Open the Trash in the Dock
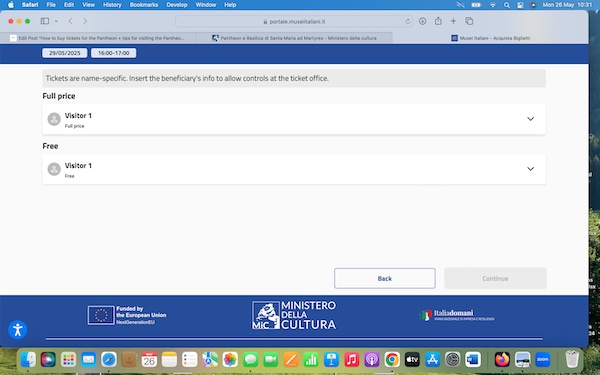 [572, 360]
